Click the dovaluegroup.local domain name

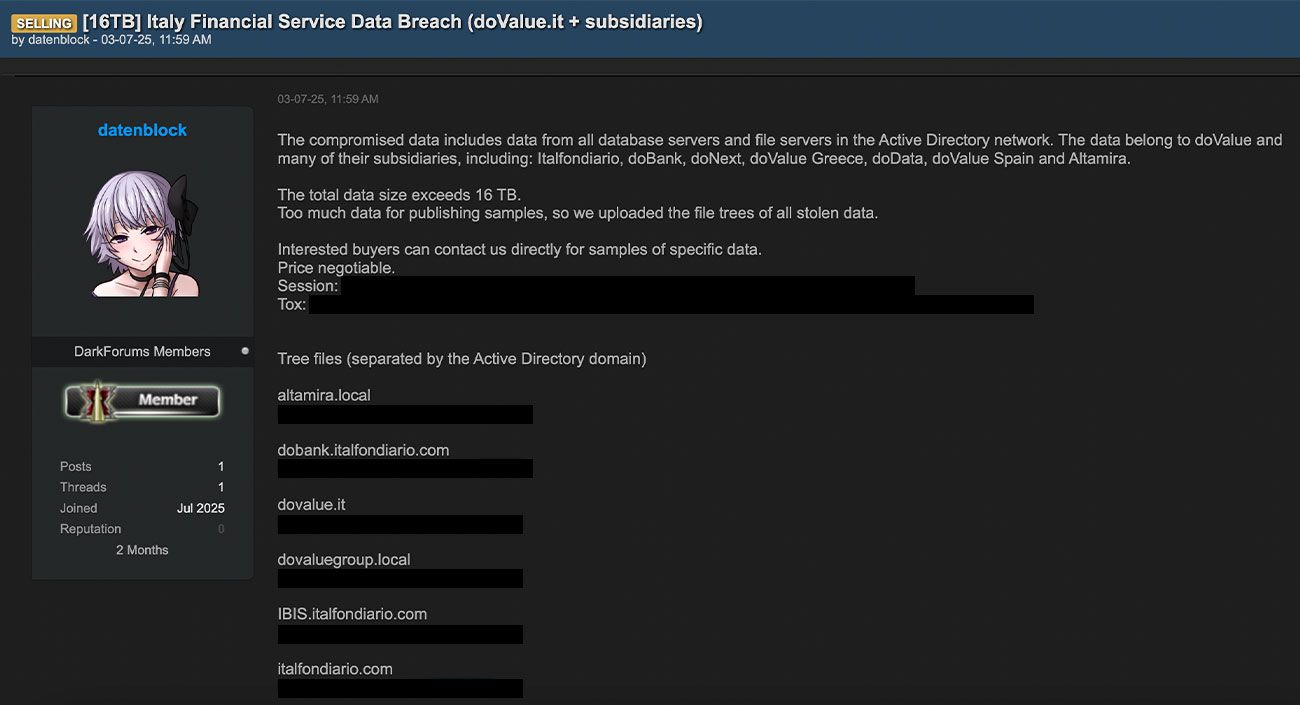pos(344,560)
